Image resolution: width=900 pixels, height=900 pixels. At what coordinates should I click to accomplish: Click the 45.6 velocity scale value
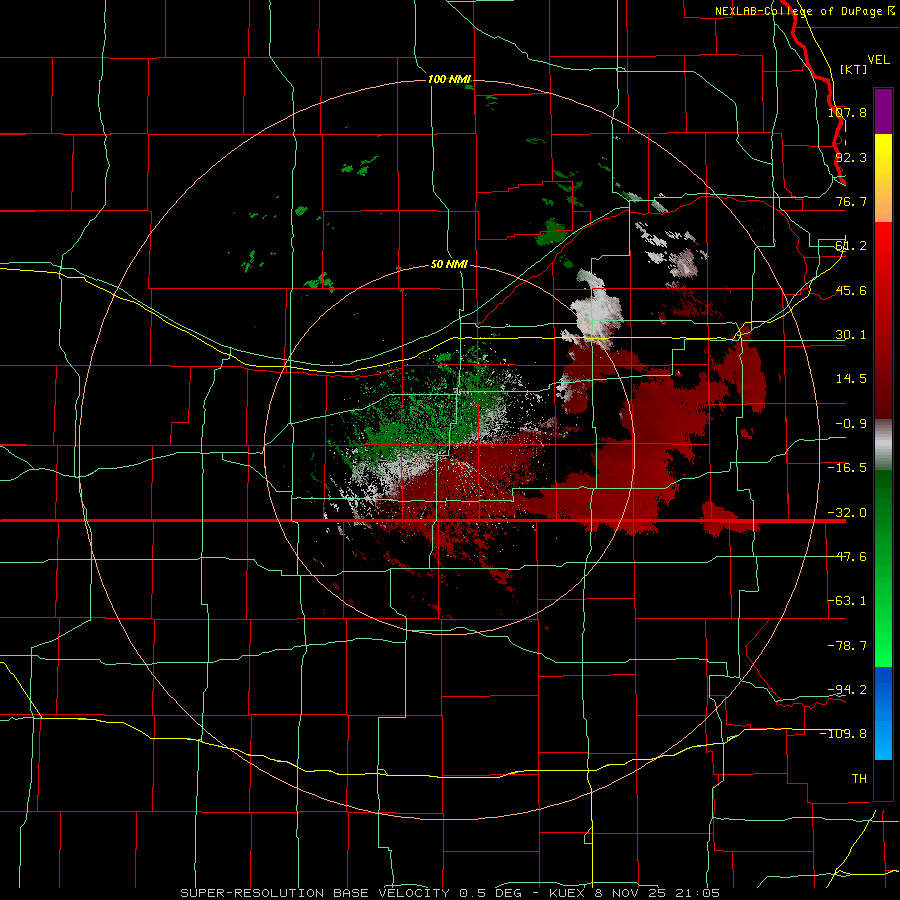click(x=851, y=290)
